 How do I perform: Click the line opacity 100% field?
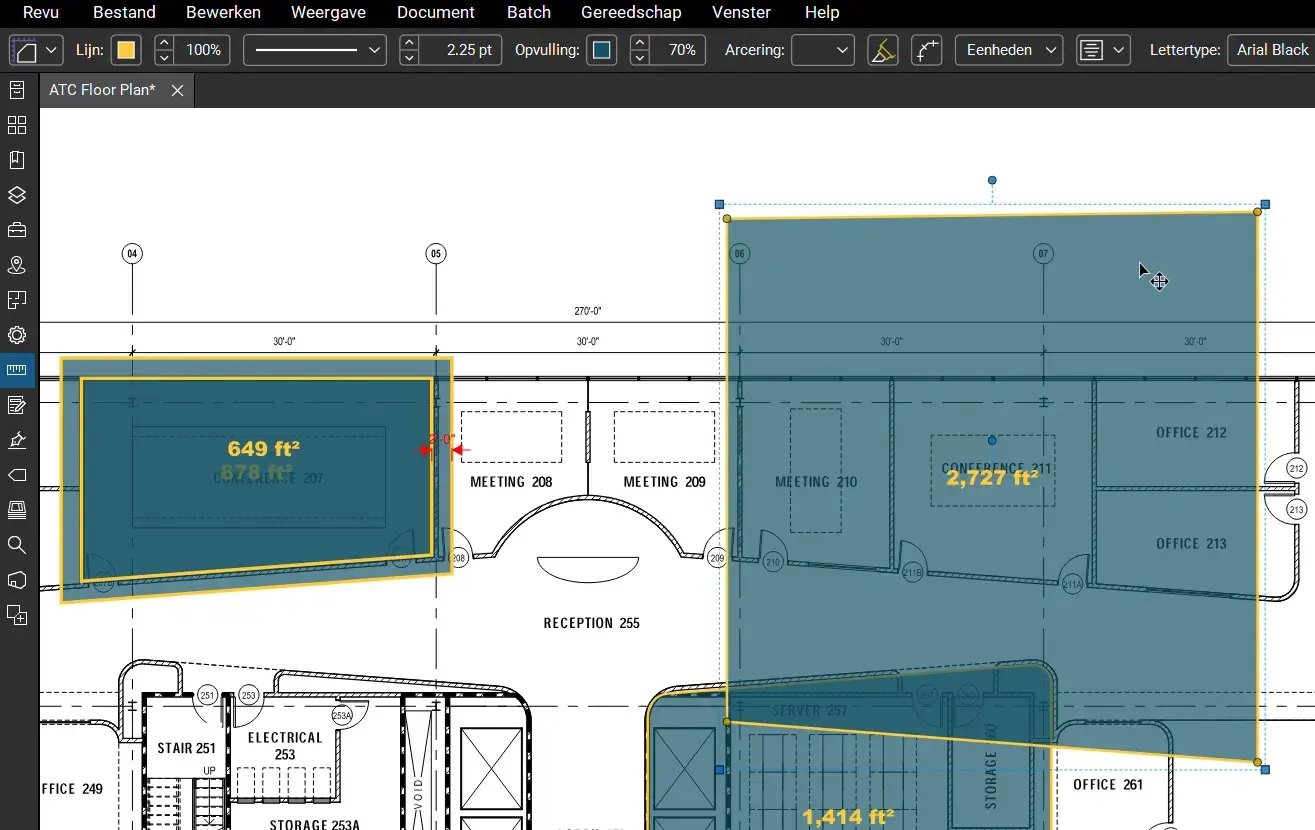(x=203, y=50)
